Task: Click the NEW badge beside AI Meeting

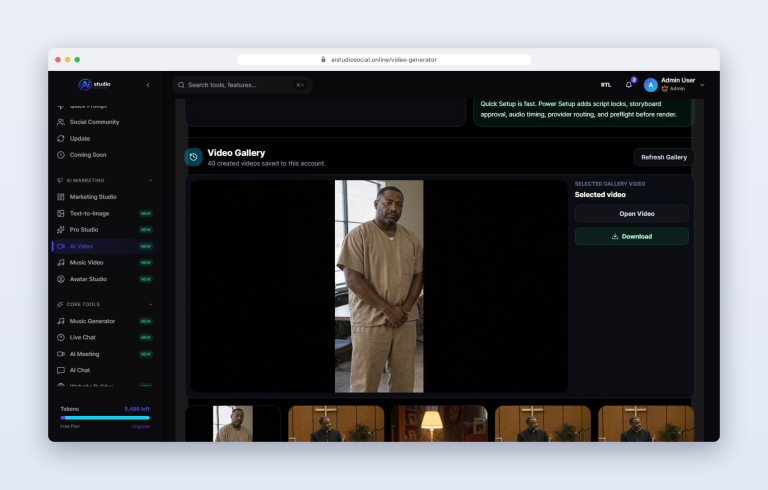Action: 146,354
